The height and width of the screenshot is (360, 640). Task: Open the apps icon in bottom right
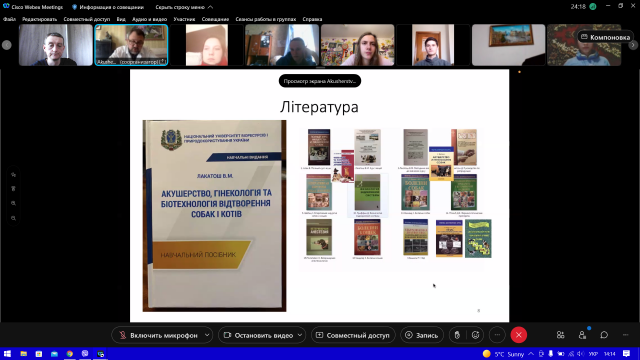[x=560, y=335]
